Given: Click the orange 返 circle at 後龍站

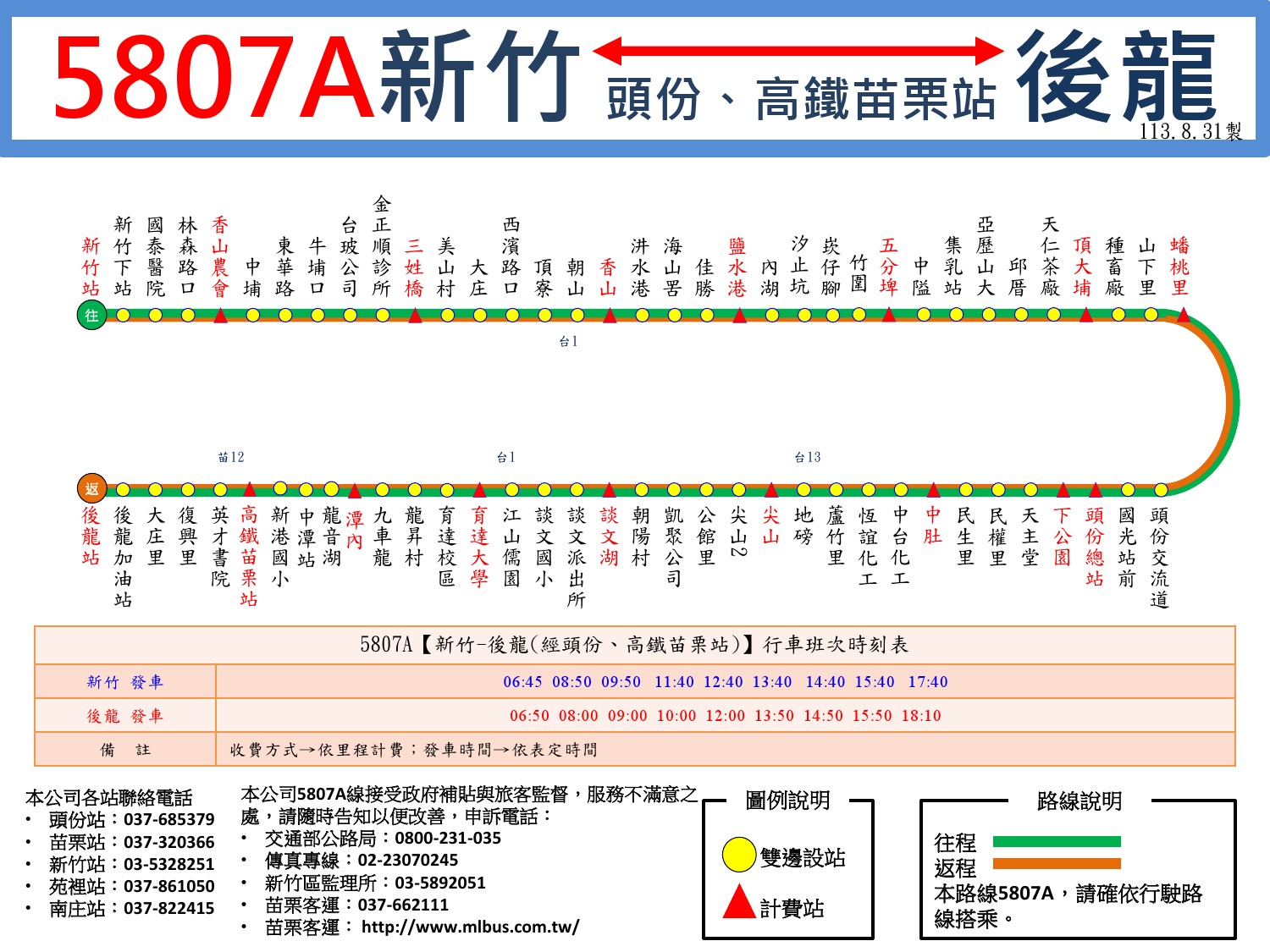Looking at the screenshot, I should coord(91,488).
